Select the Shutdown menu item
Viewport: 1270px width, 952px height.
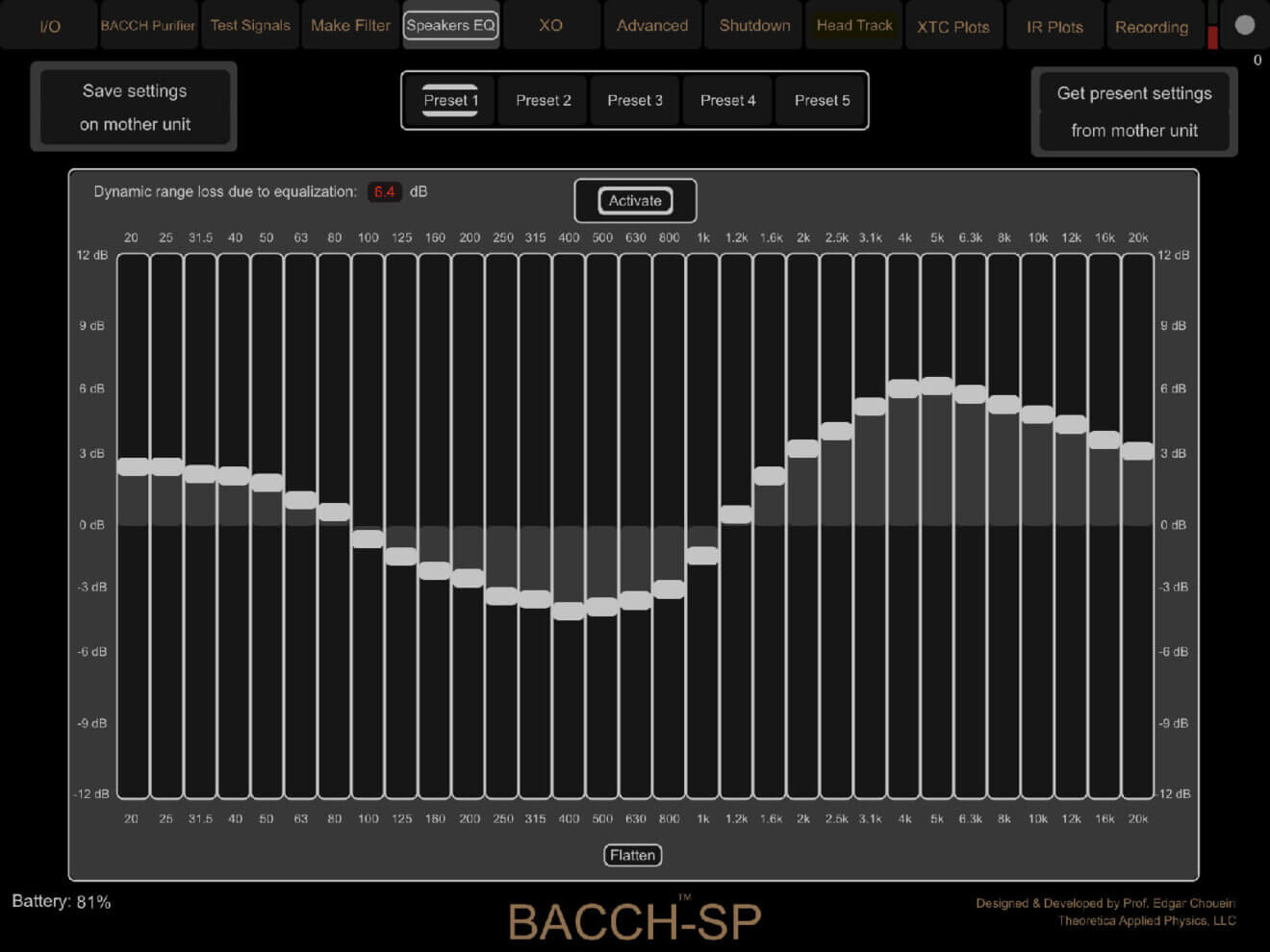tap(753, 26)
